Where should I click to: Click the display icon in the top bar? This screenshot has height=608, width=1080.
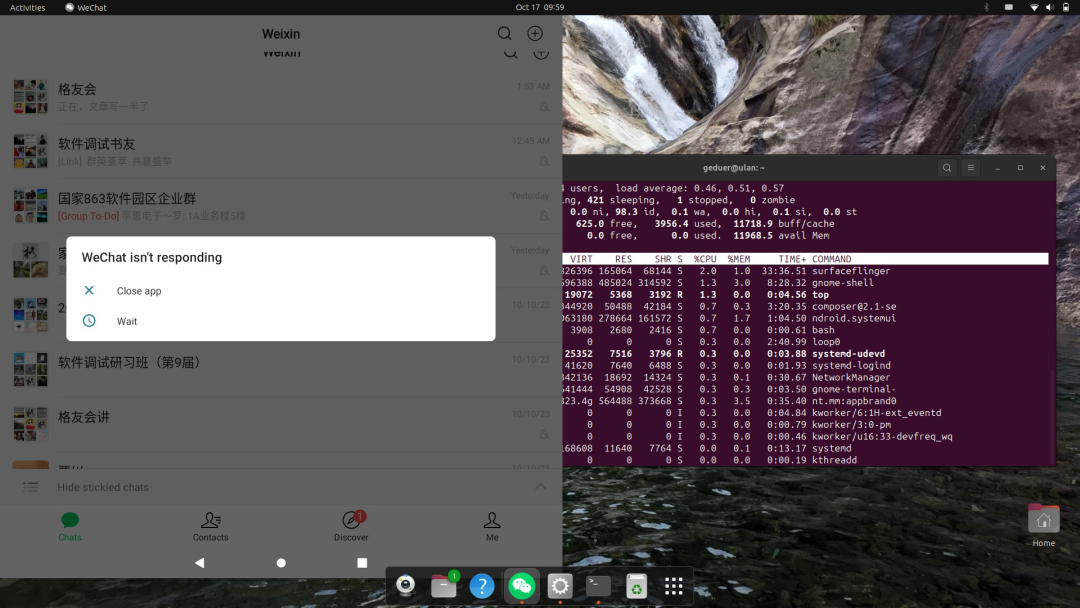pos(1009,7)
